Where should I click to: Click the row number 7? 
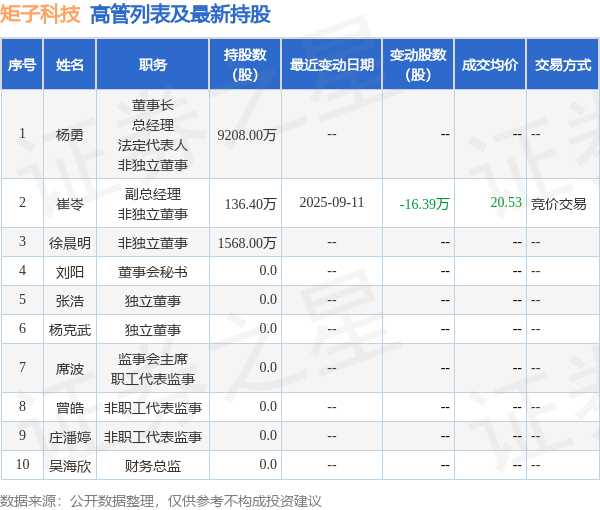22,367
